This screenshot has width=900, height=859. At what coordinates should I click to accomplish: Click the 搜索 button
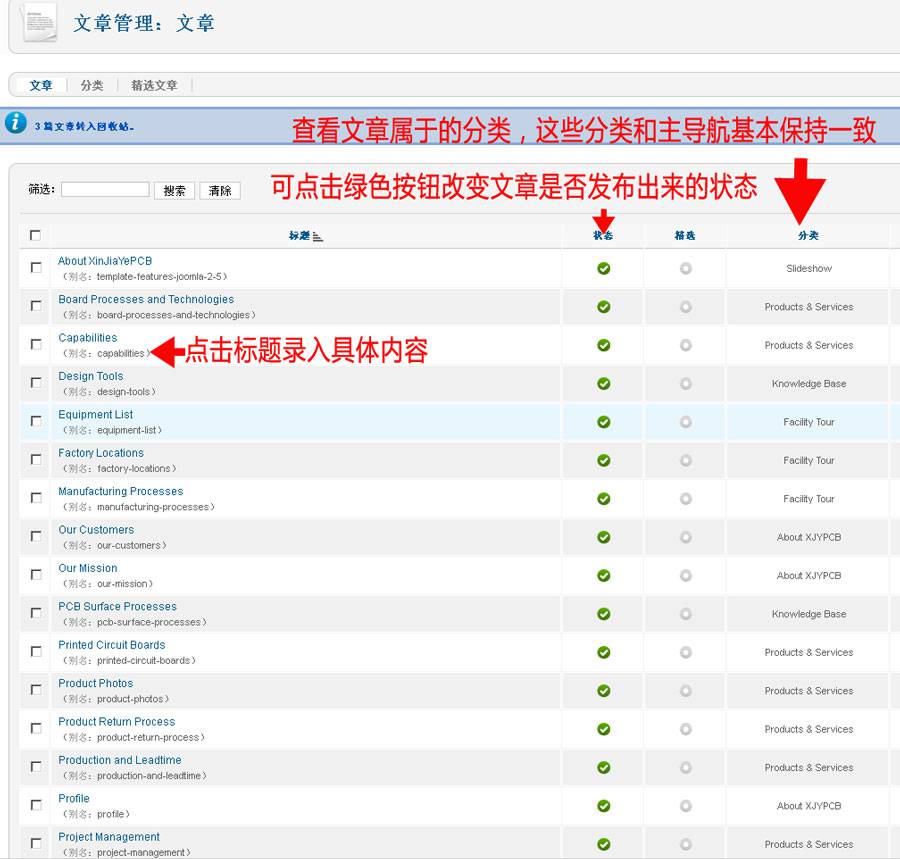(x=174, y=190)
